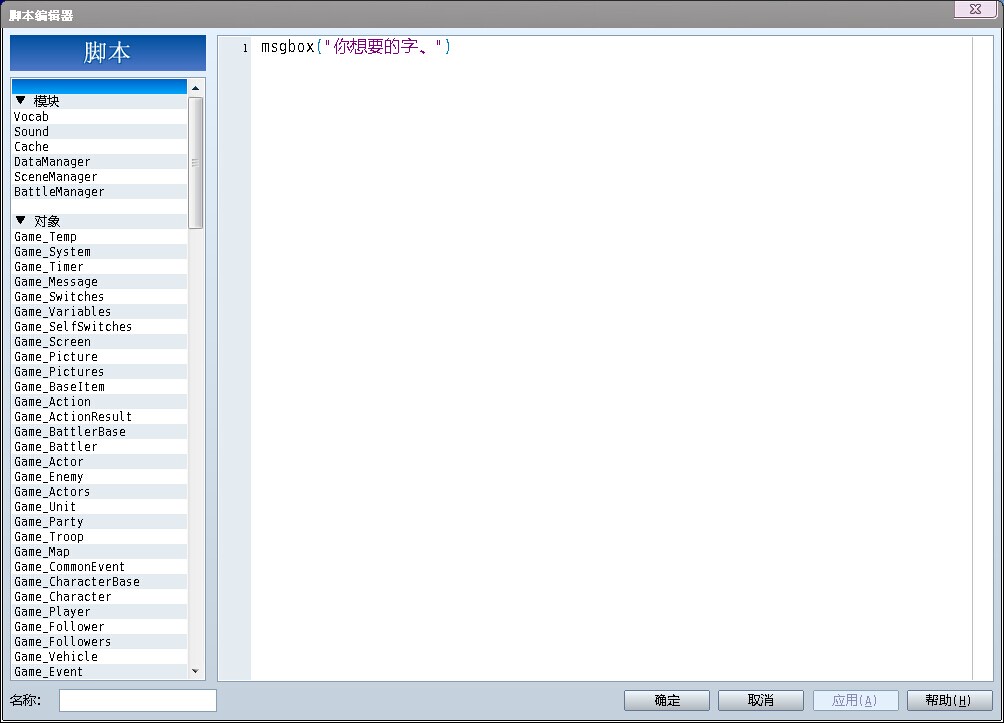Select Game_Event in the script list
Viewport: 1004px width, 723px height.
[x=99, y=672]
